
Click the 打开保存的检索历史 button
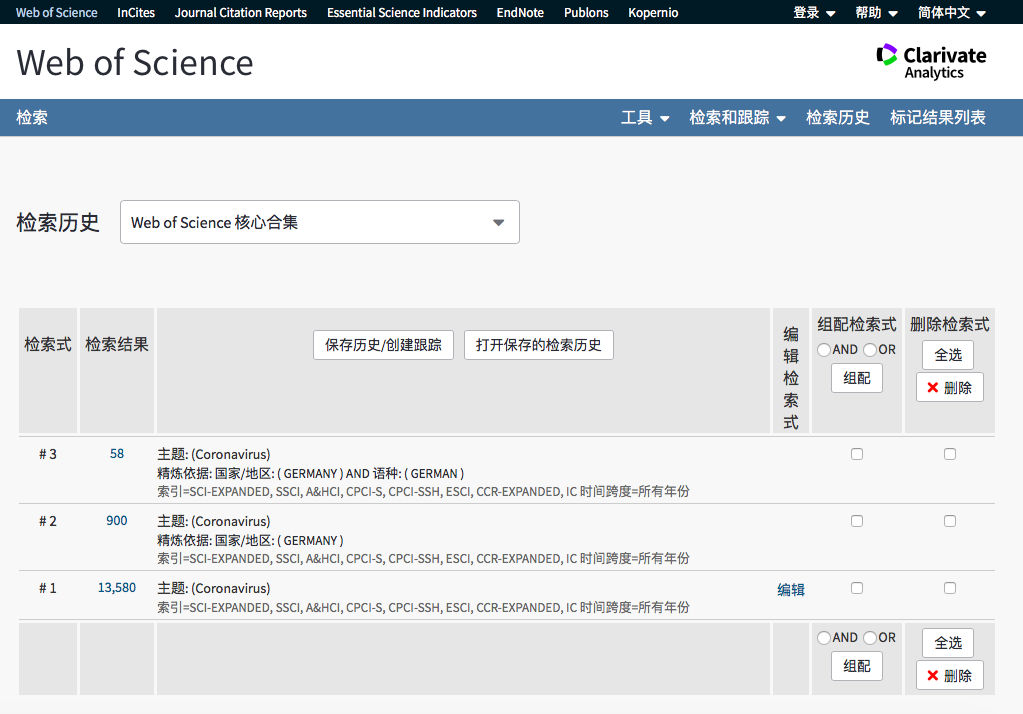[x=539, y=345]
